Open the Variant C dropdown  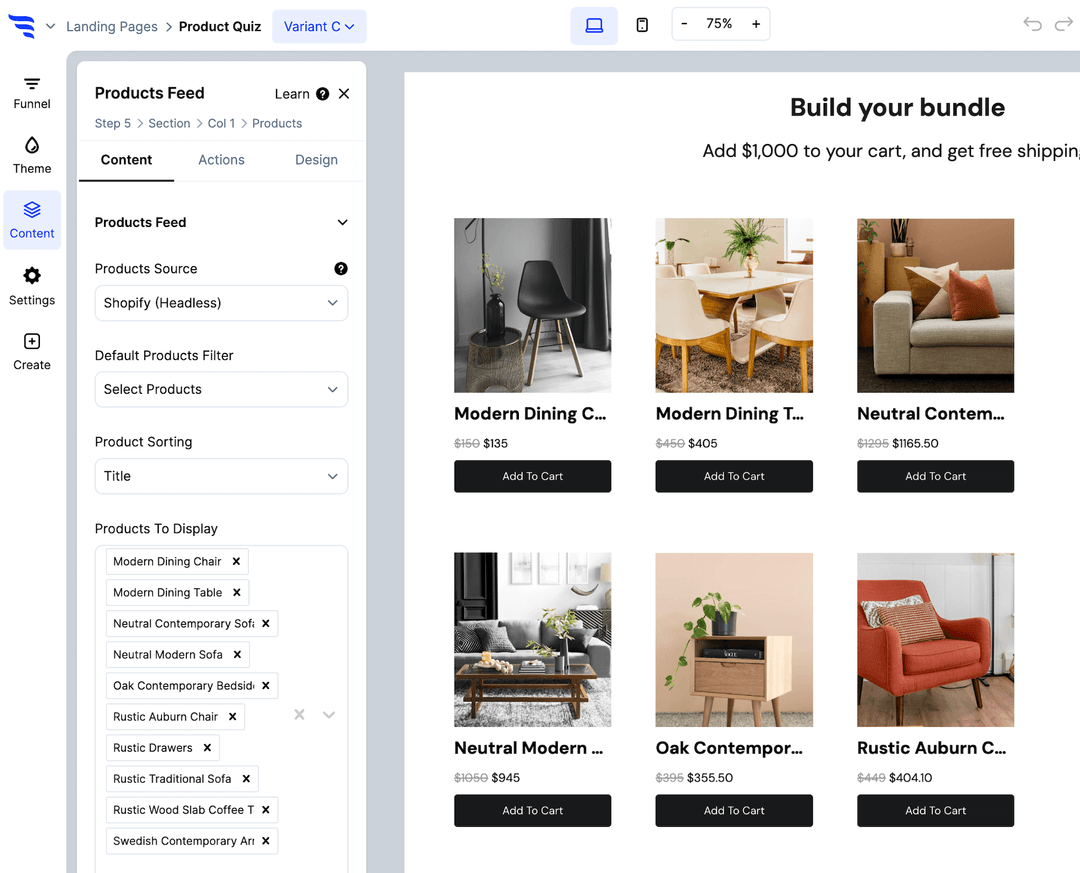click(319, 27)
